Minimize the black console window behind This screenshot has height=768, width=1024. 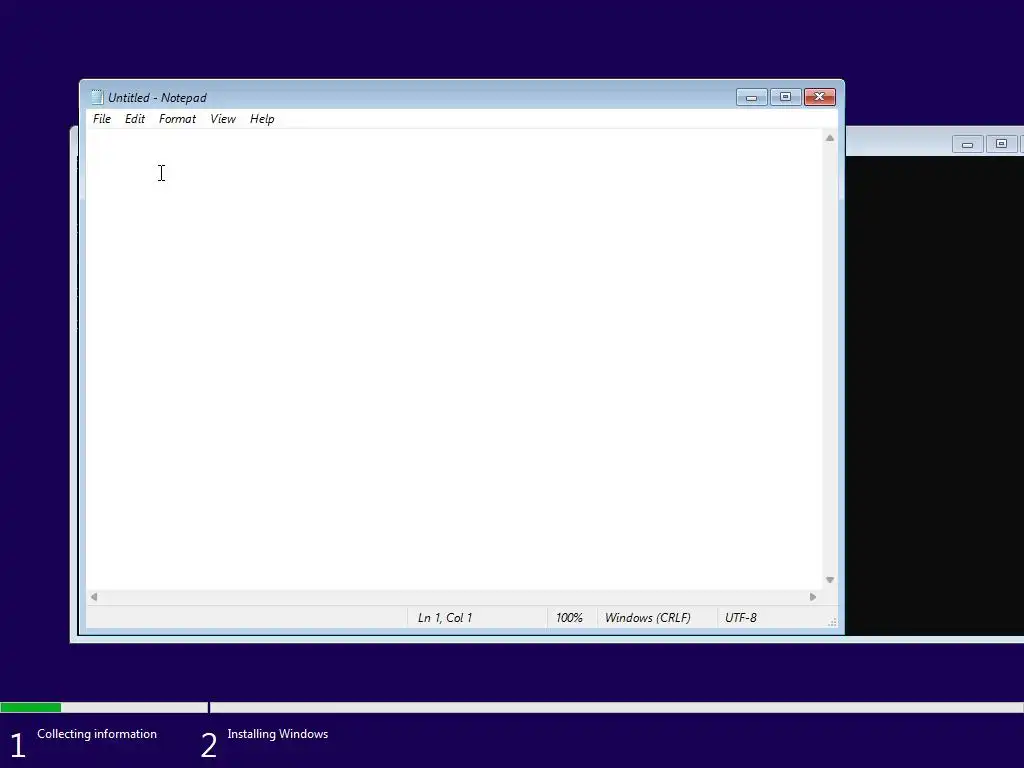point(967,144)
